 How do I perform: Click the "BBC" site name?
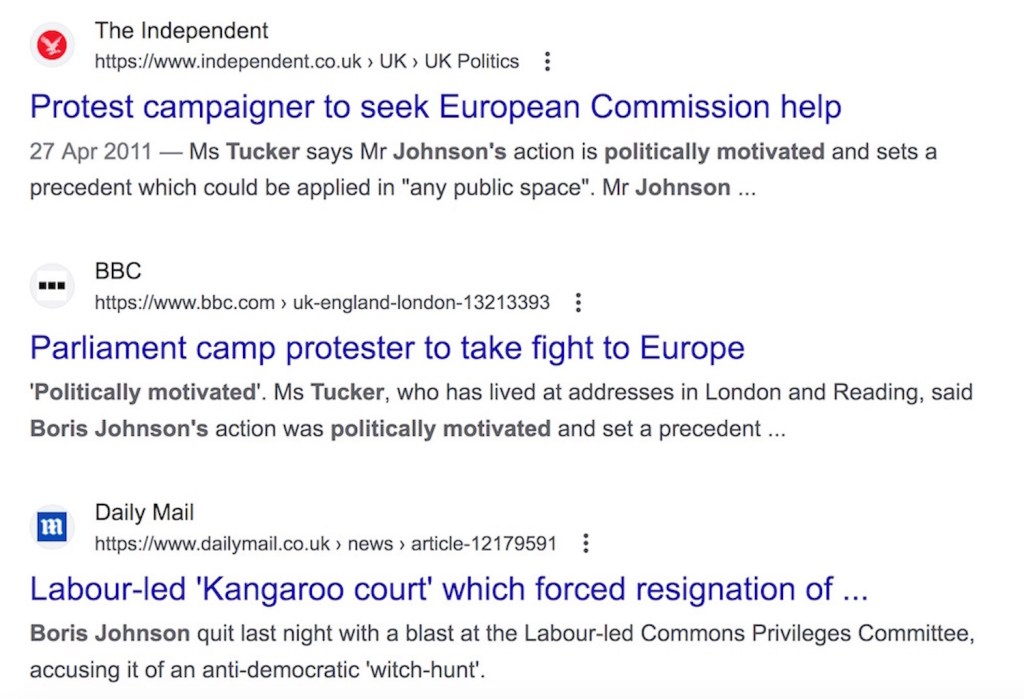pyautogui.click(x=118, y=271)
